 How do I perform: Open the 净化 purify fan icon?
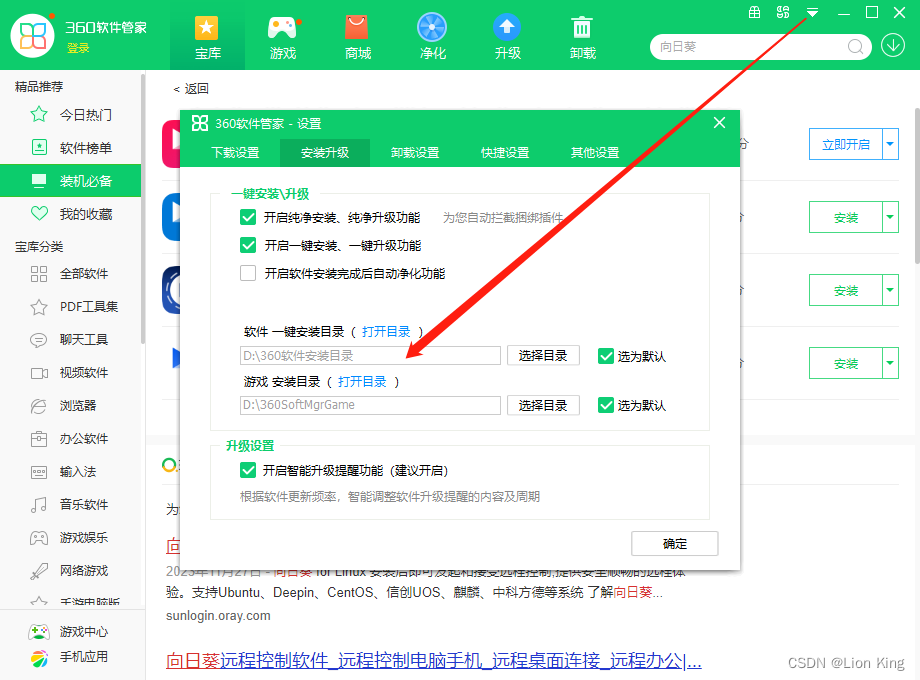(x=432, y=28)
